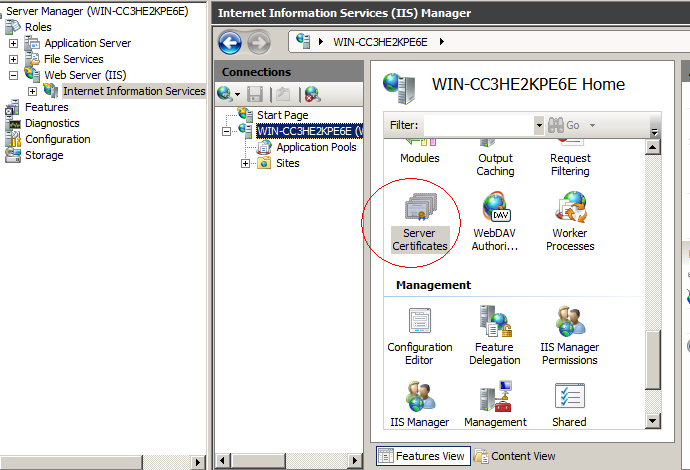
Task: Open the Configuration Editor icon
Action: tap(420, 336)
